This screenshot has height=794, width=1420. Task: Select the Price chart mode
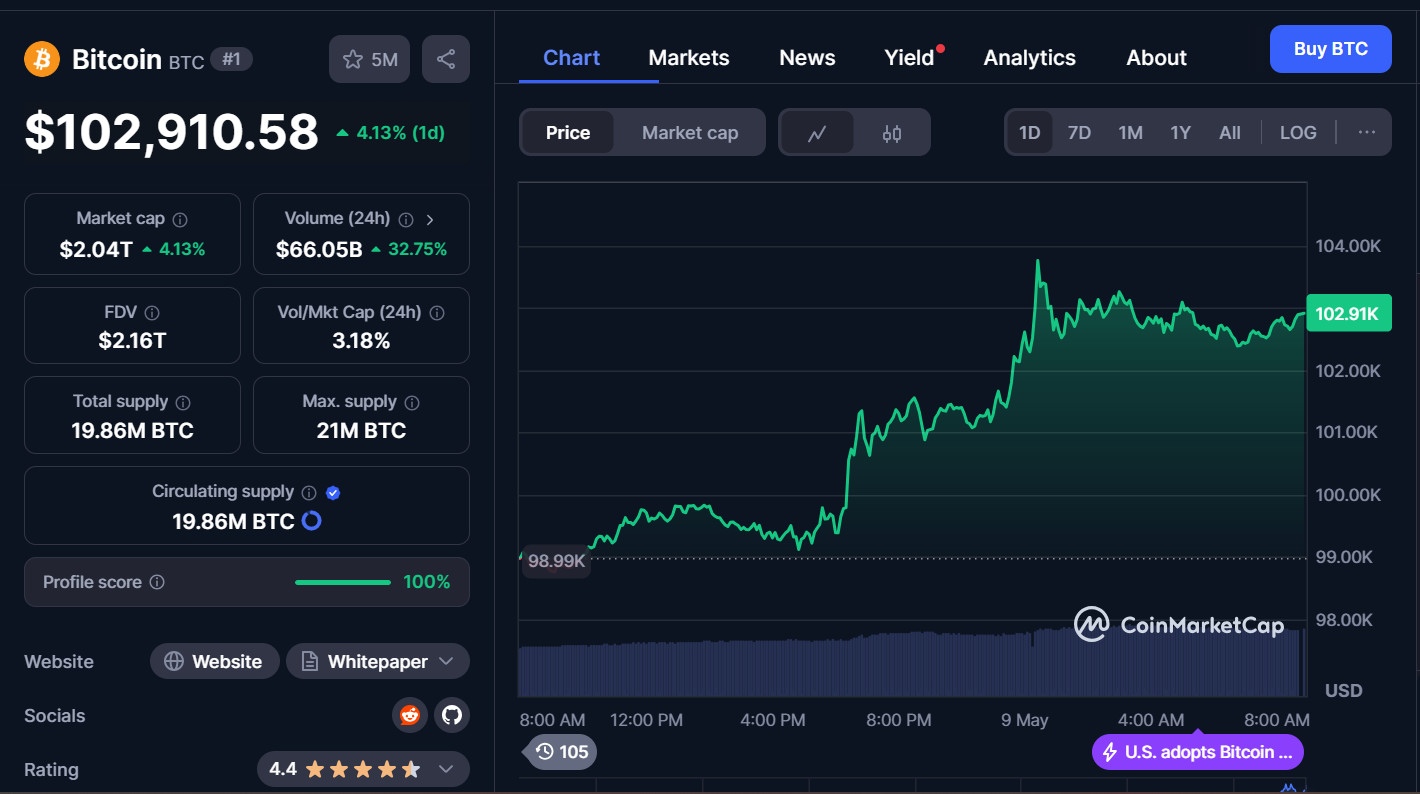tap(568, 132)
